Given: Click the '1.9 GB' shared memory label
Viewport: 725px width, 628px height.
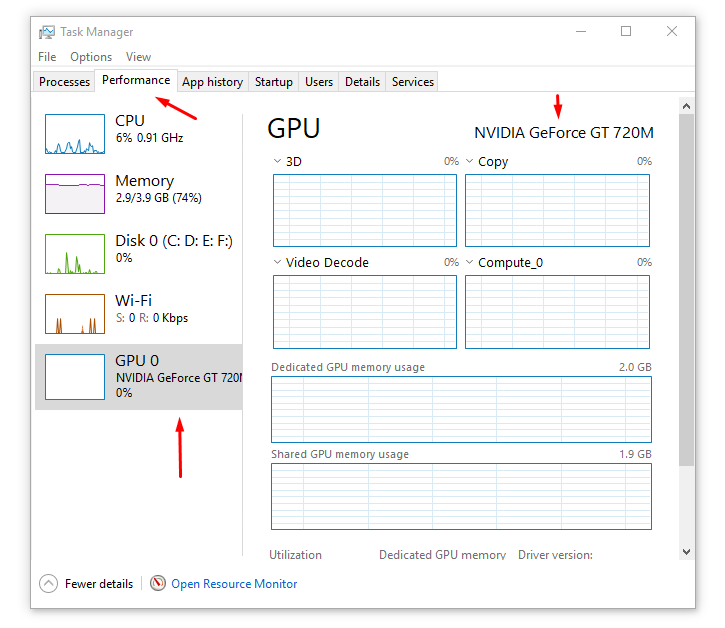Looking at the screenshot, I should click(x=635, y=454).
